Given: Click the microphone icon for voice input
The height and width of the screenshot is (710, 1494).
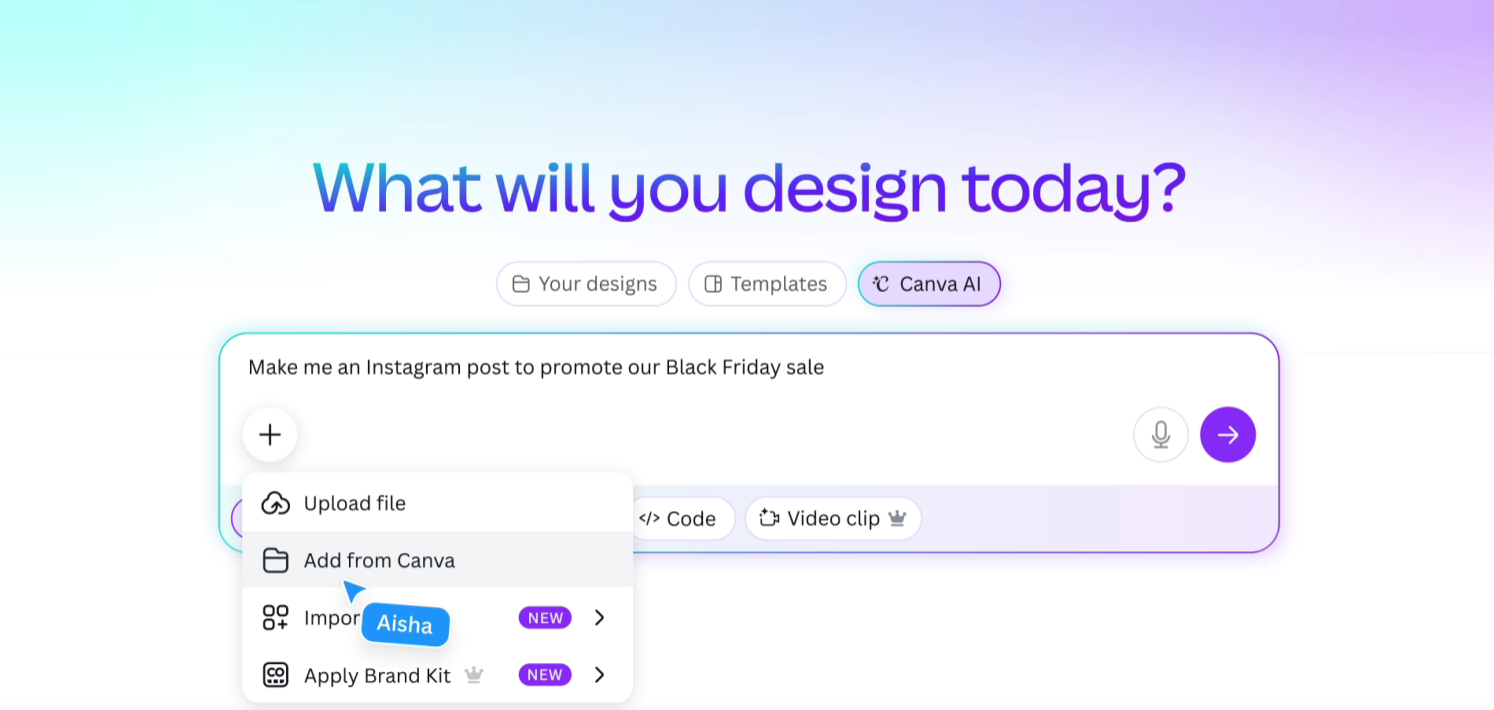Looking at the screenshot, I should pos(1160,434).
